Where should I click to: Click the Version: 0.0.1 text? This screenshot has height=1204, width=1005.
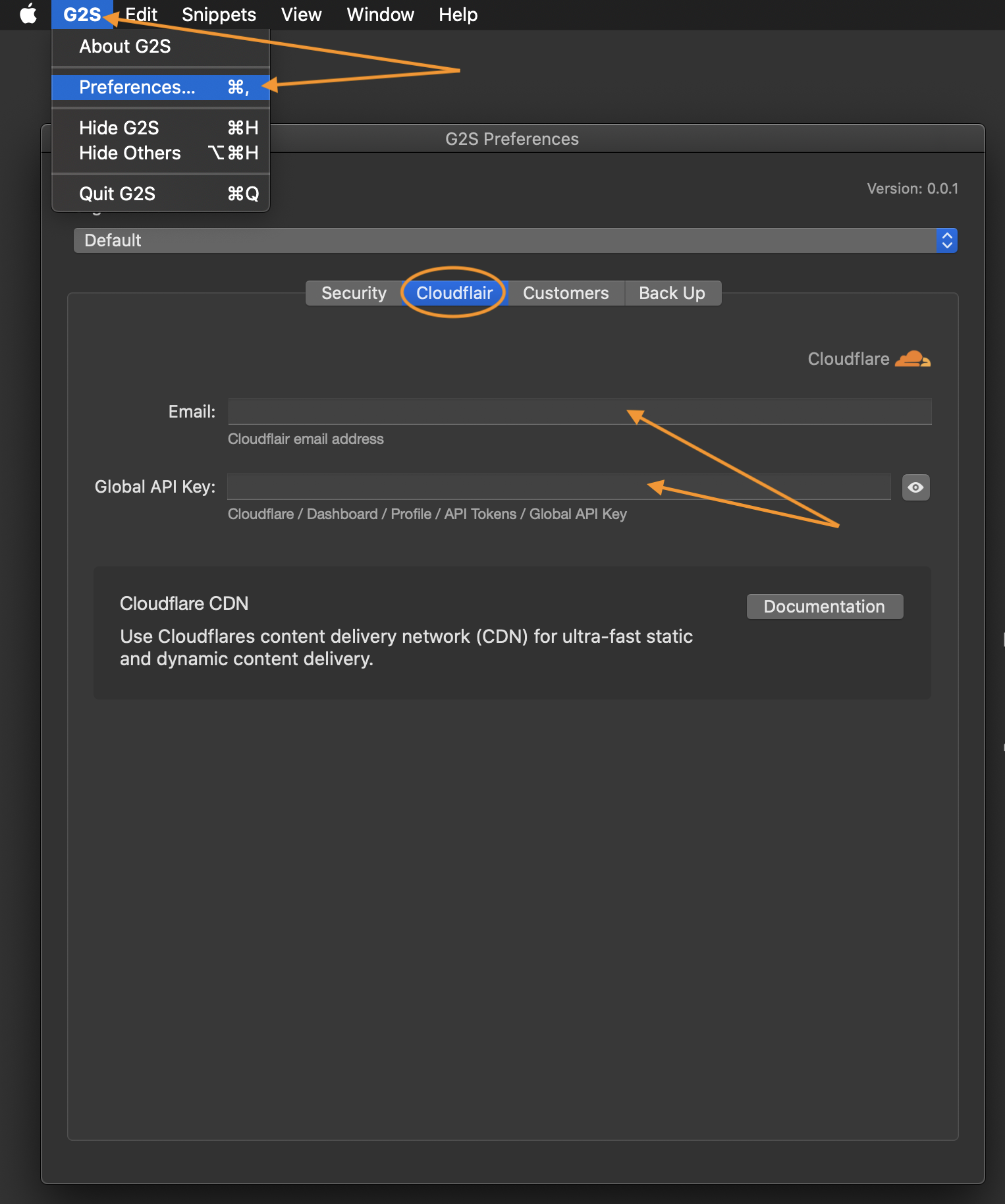coord(912,189)
